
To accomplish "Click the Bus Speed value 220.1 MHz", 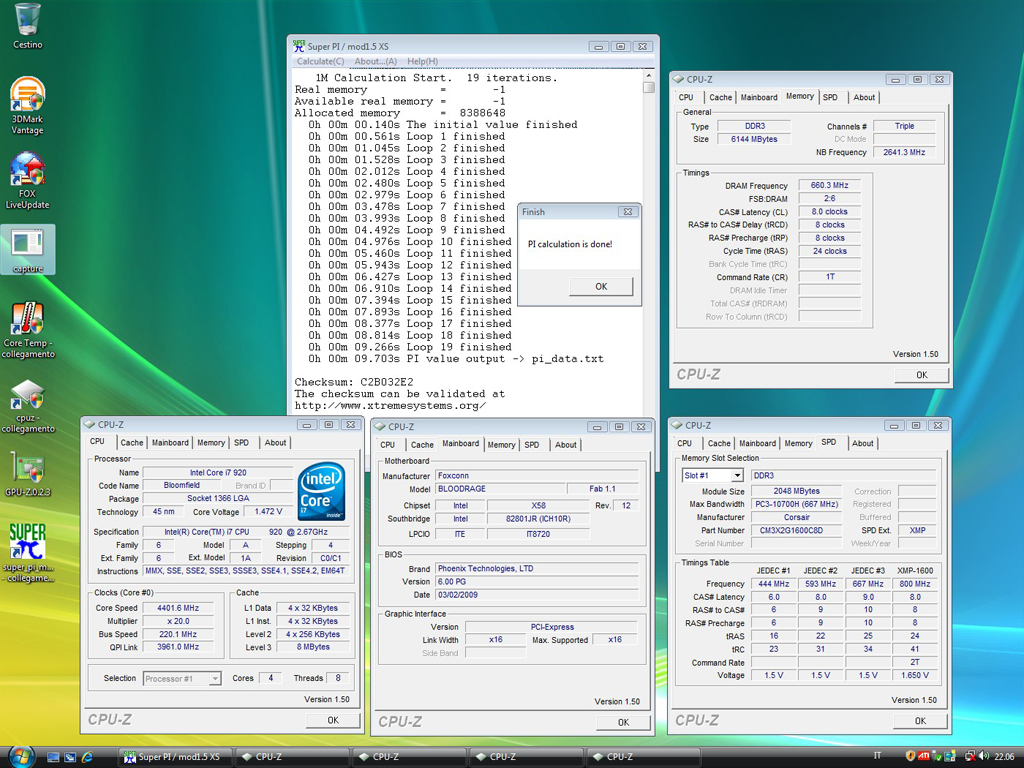I will click(178, 634).
